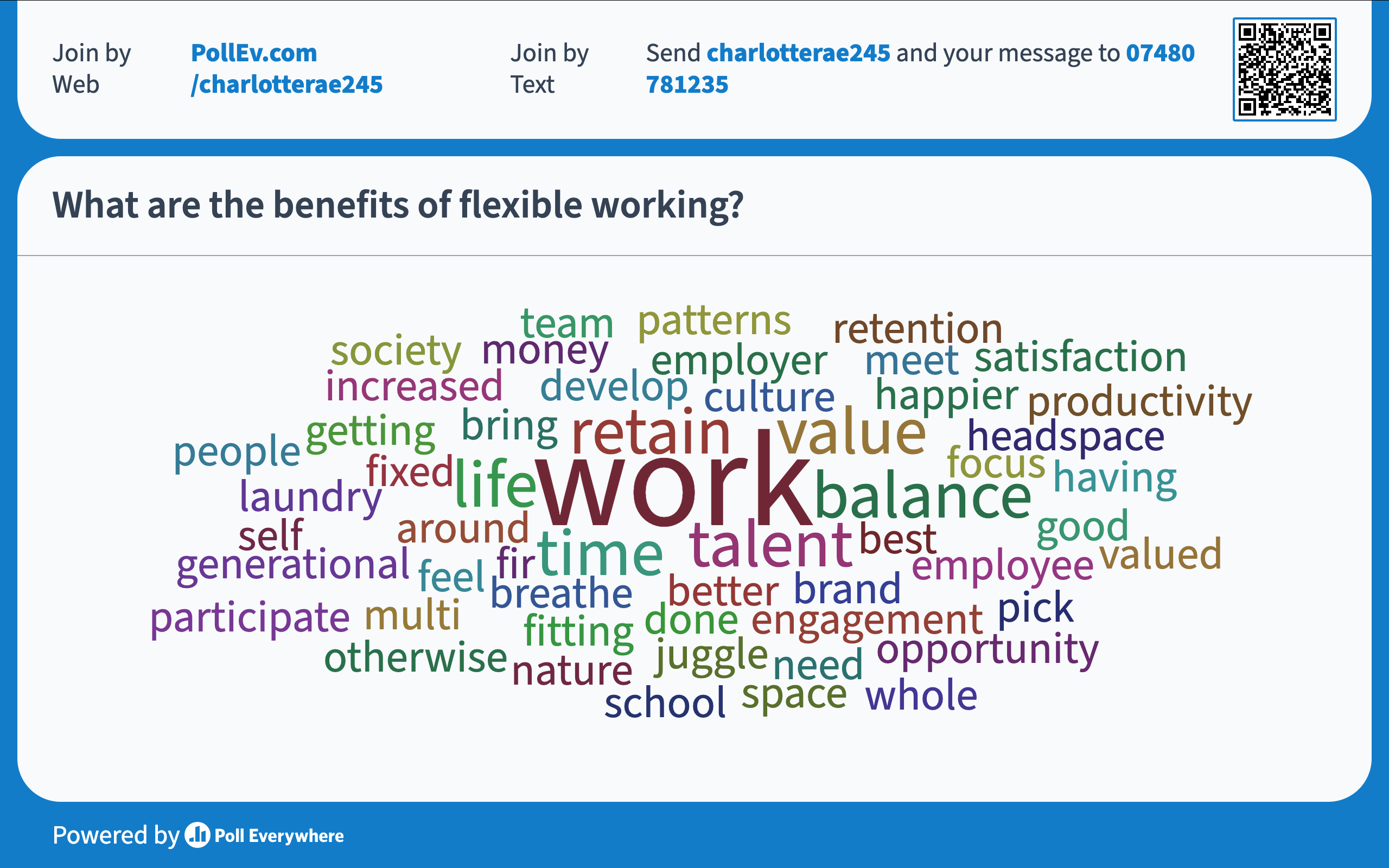1389x868 pixels.
Task: Click the green word "life"
Action: (x=495, y=483)
